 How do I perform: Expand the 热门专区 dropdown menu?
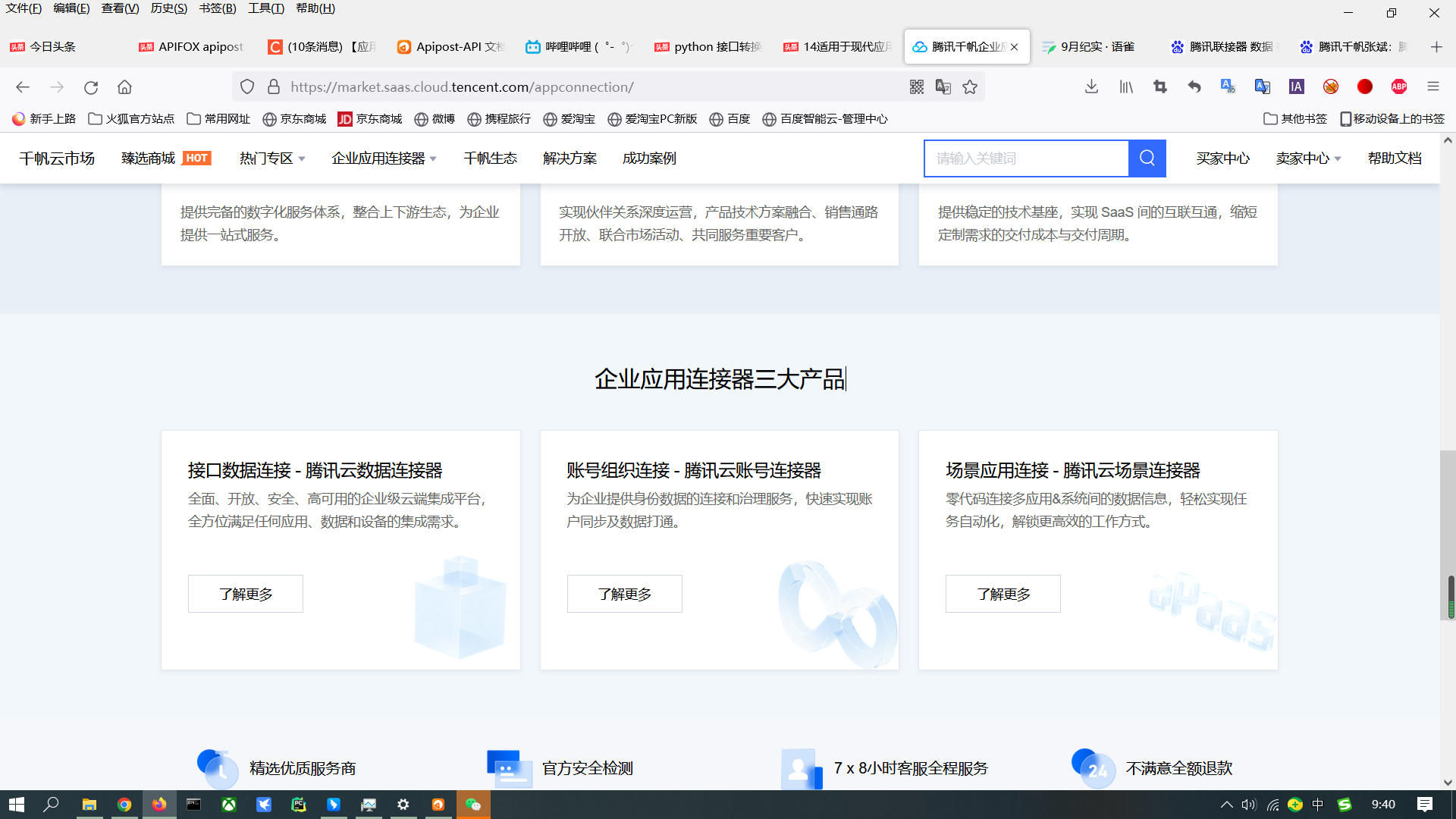click(272, 158)
